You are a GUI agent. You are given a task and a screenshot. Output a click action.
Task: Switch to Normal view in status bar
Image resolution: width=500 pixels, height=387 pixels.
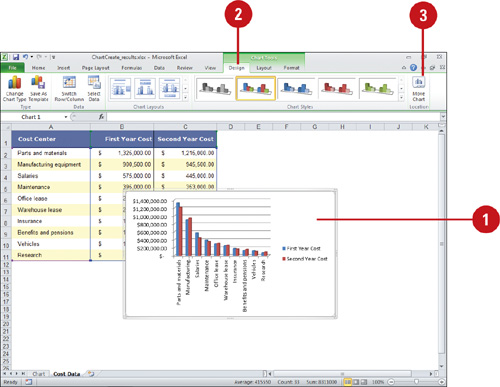(x=348, y=382)
